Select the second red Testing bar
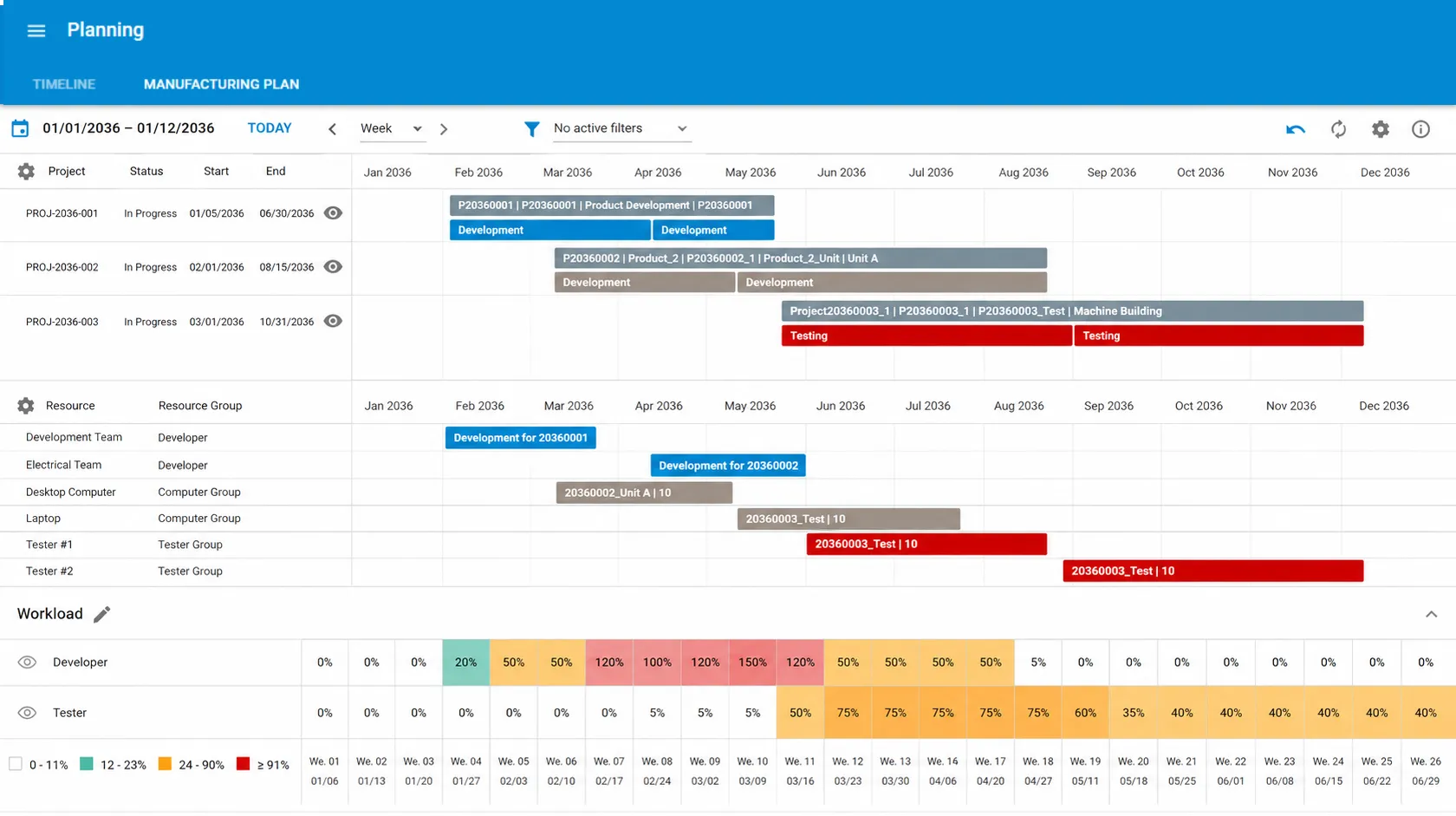 tap(1219, 336)
